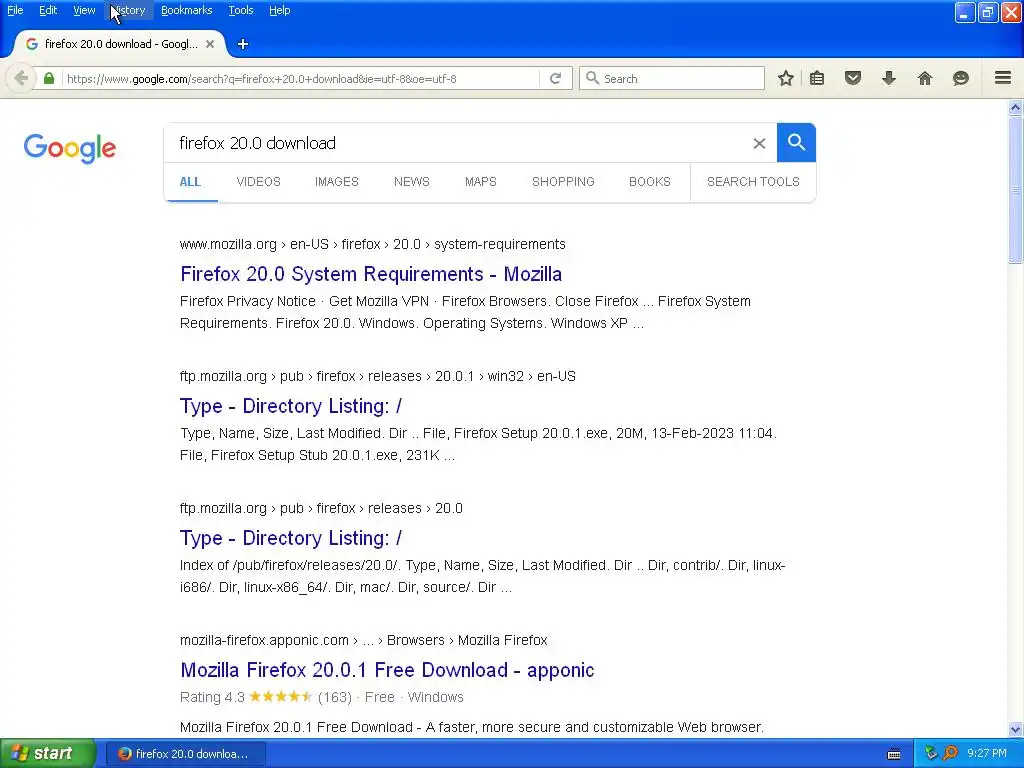Screen dimensions: 1024x768
Task: Open the Hello chat smiley icon
Action: tap(961, 78)
